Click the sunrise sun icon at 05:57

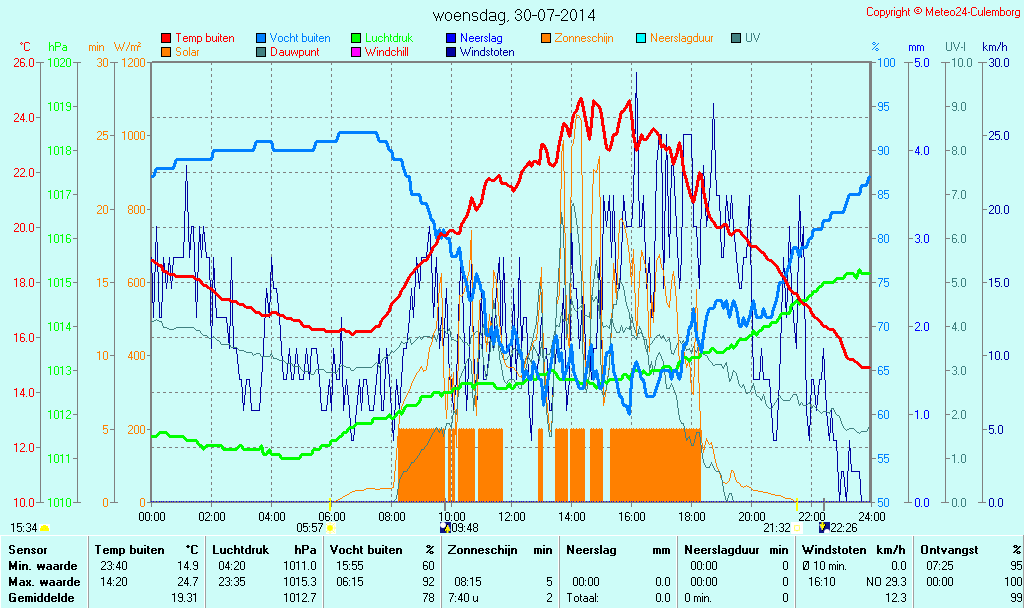point(330,528)
